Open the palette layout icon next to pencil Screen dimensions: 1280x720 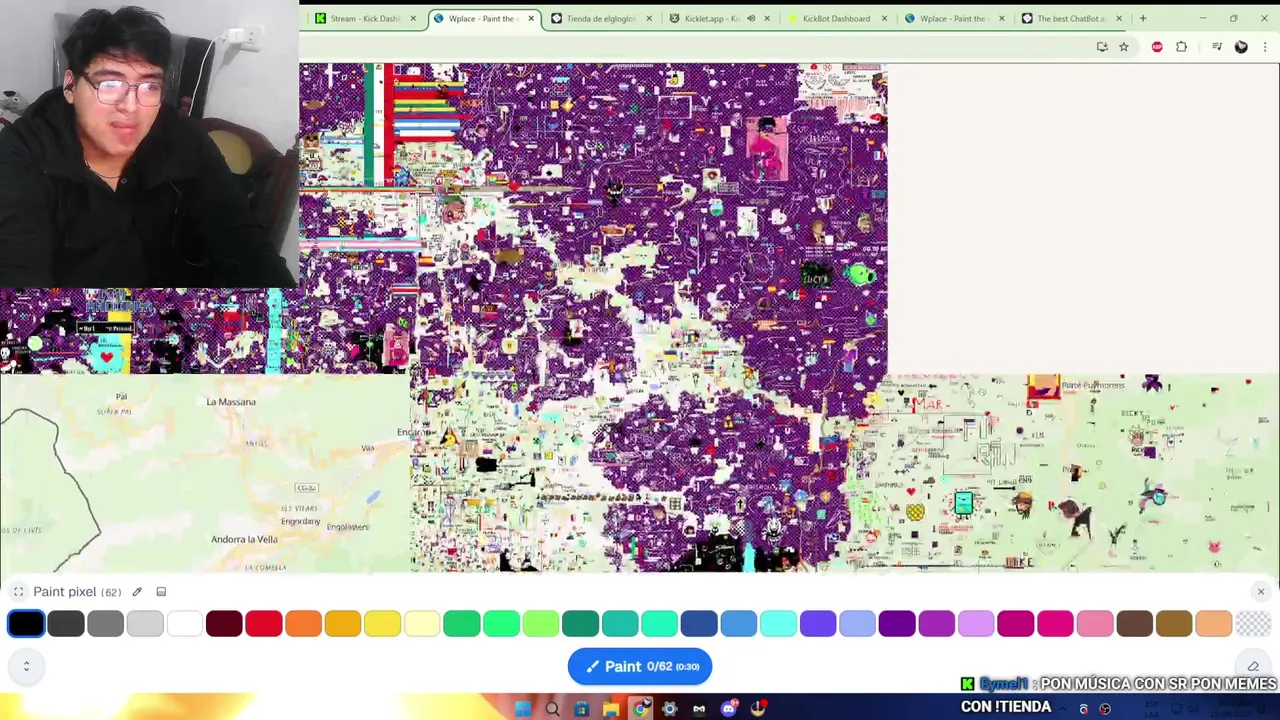pos(161,592)
